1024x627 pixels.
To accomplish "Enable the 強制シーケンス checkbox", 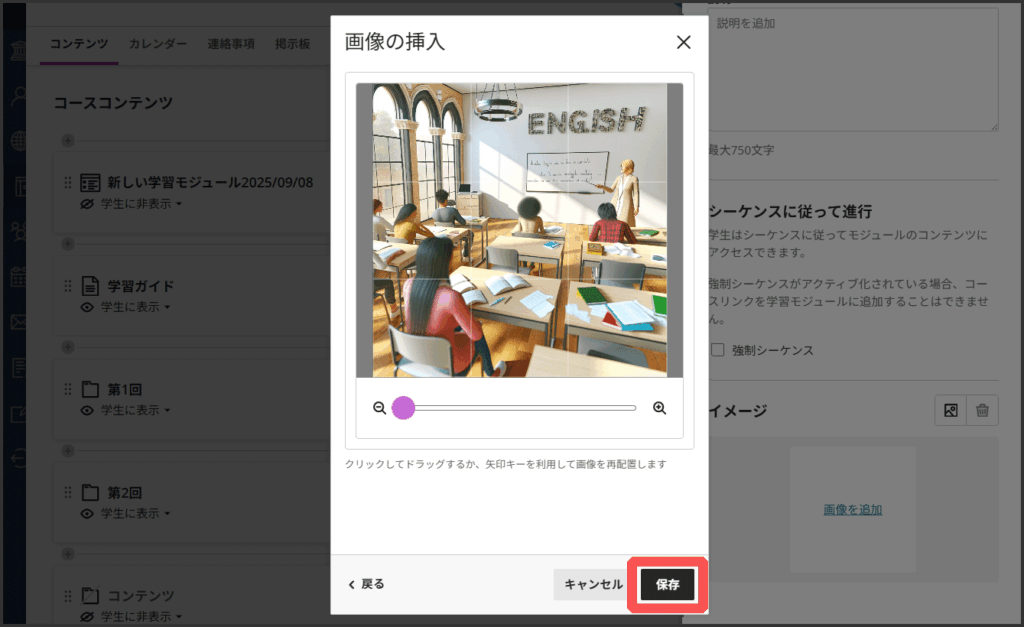I will 717,350.
